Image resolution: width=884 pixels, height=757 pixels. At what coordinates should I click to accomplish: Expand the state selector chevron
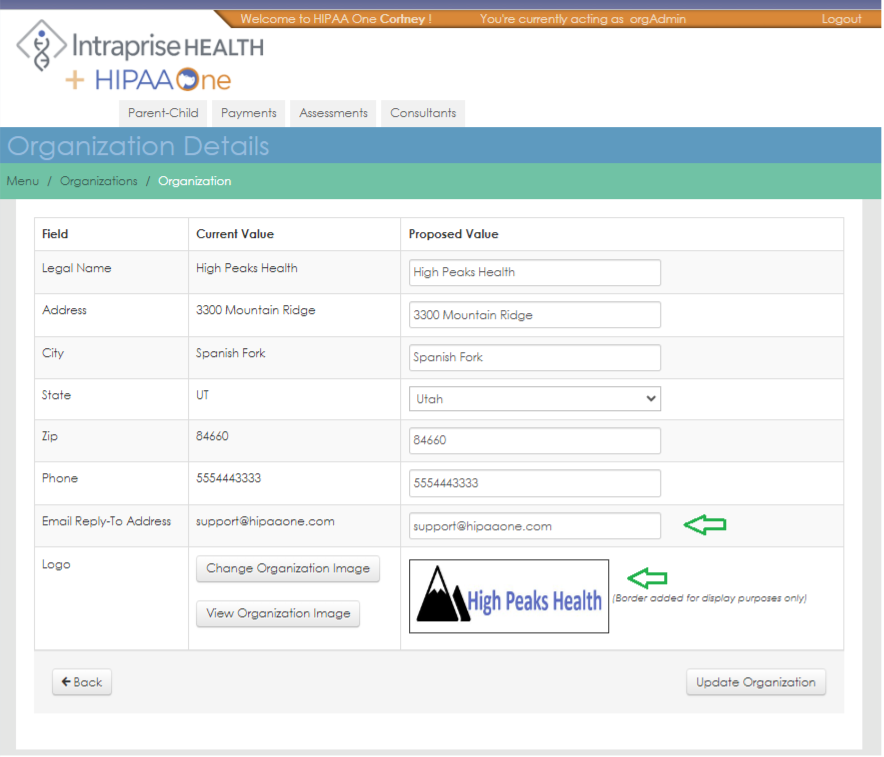tap(653, 398)
